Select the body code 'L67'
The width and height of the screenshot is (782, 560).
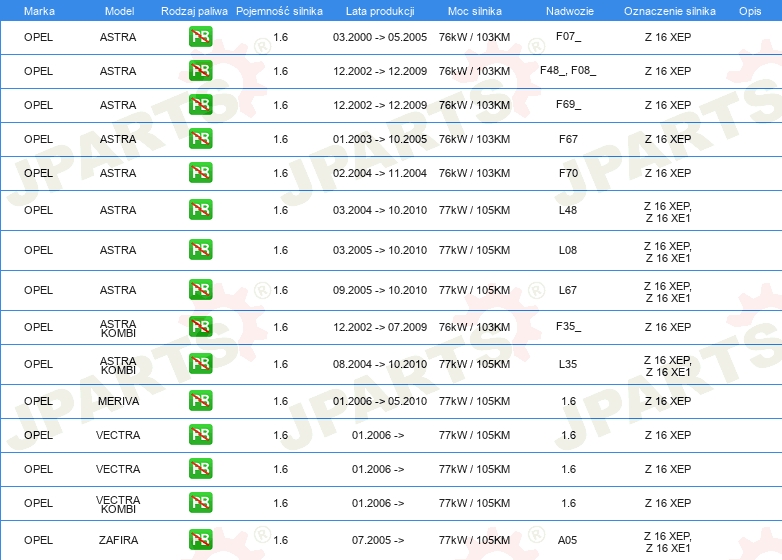[568, 290]
